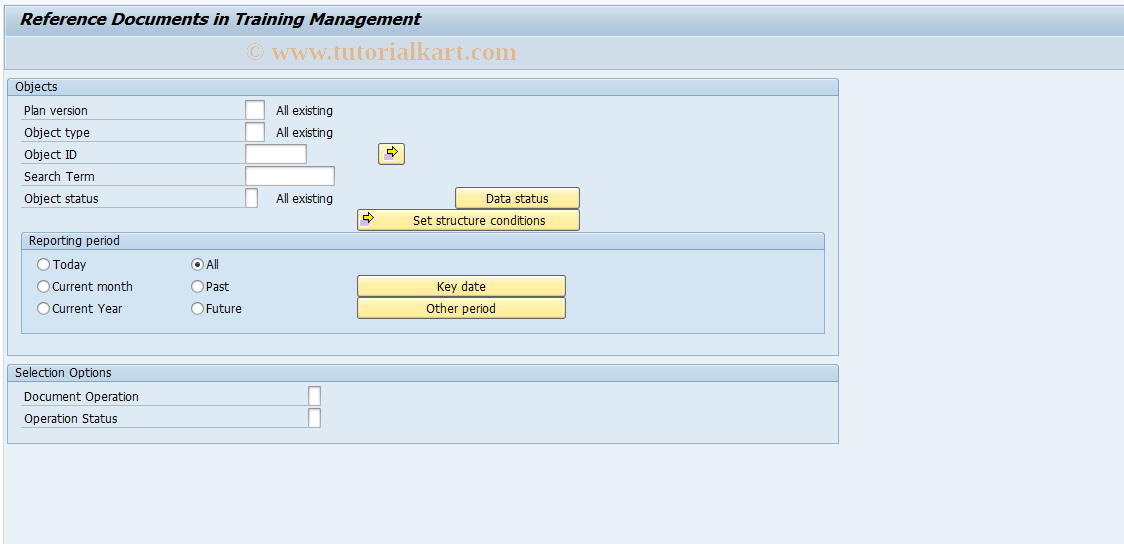The width and height of the screenshot is (1124, 544).
Task: Click Set structure conditions button
Action: 468,220
